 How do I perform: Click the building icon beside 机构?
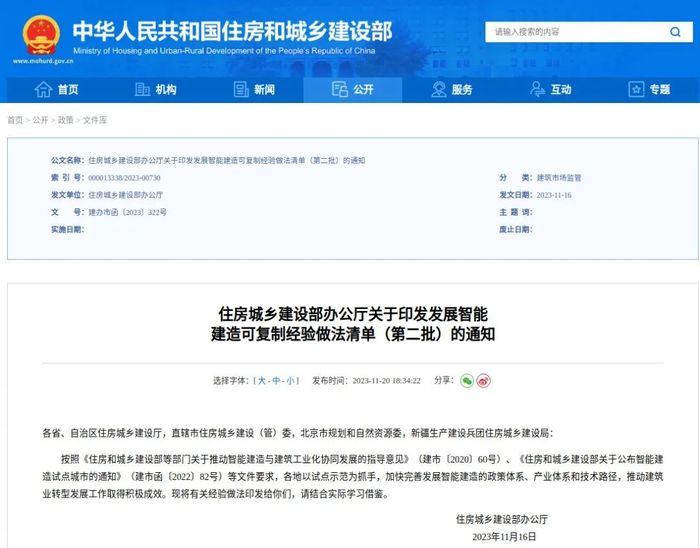coord(142,89)
